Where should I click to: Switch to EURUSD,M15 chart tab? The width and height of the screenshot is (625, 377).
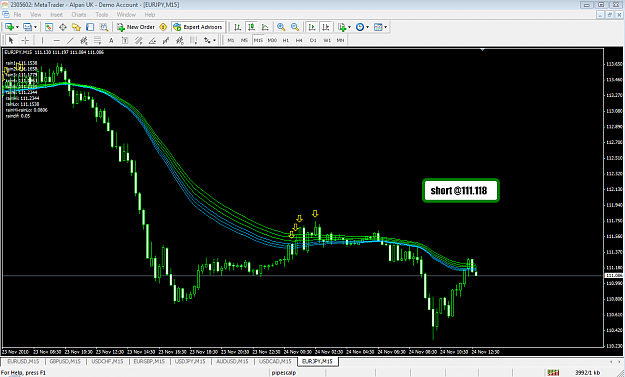23,361
